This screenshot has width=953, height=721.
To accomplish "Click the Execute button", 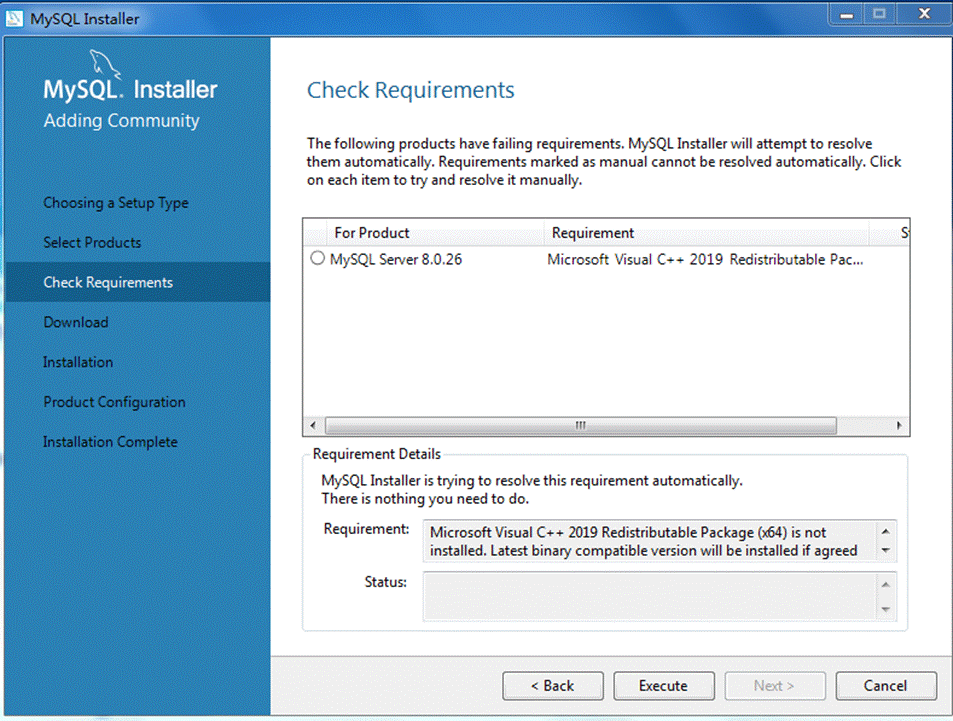I will pyautogui.click(x=664, y=686).
